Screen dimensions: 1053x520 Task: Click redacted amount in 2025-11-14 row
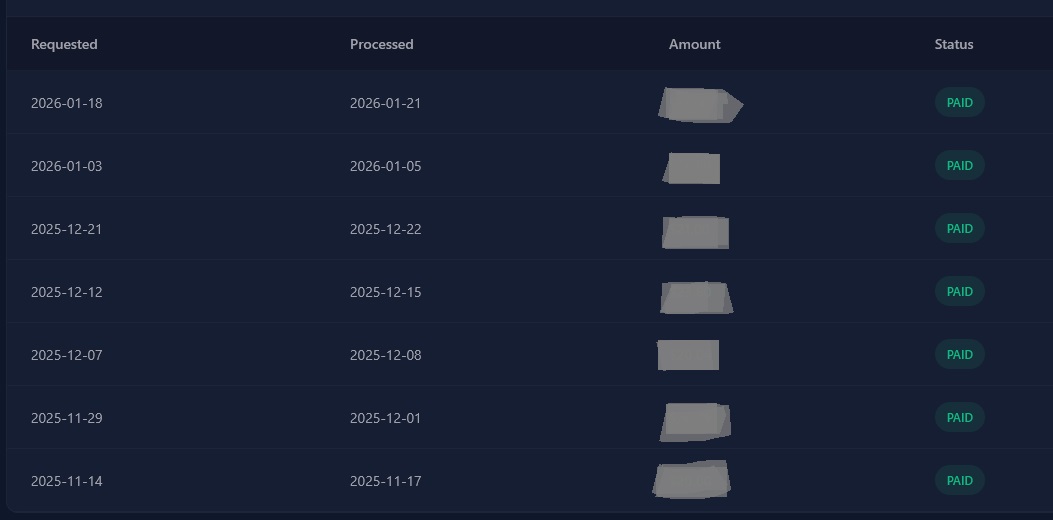(692, 480)
